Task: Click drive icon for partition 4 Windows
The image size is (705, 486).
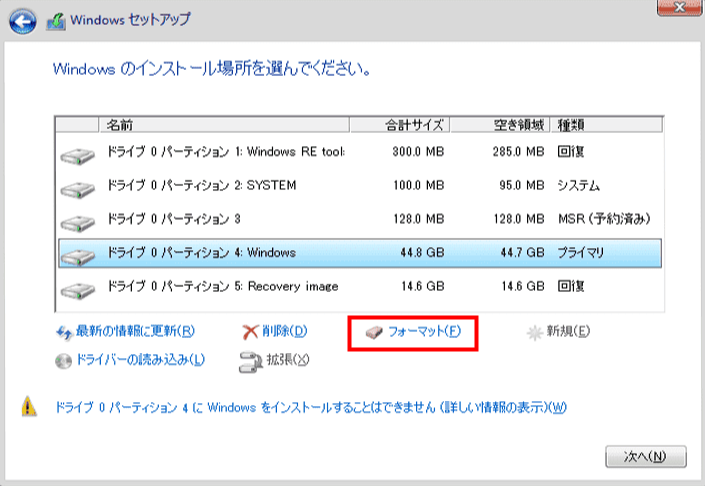Action: (77, 257)
